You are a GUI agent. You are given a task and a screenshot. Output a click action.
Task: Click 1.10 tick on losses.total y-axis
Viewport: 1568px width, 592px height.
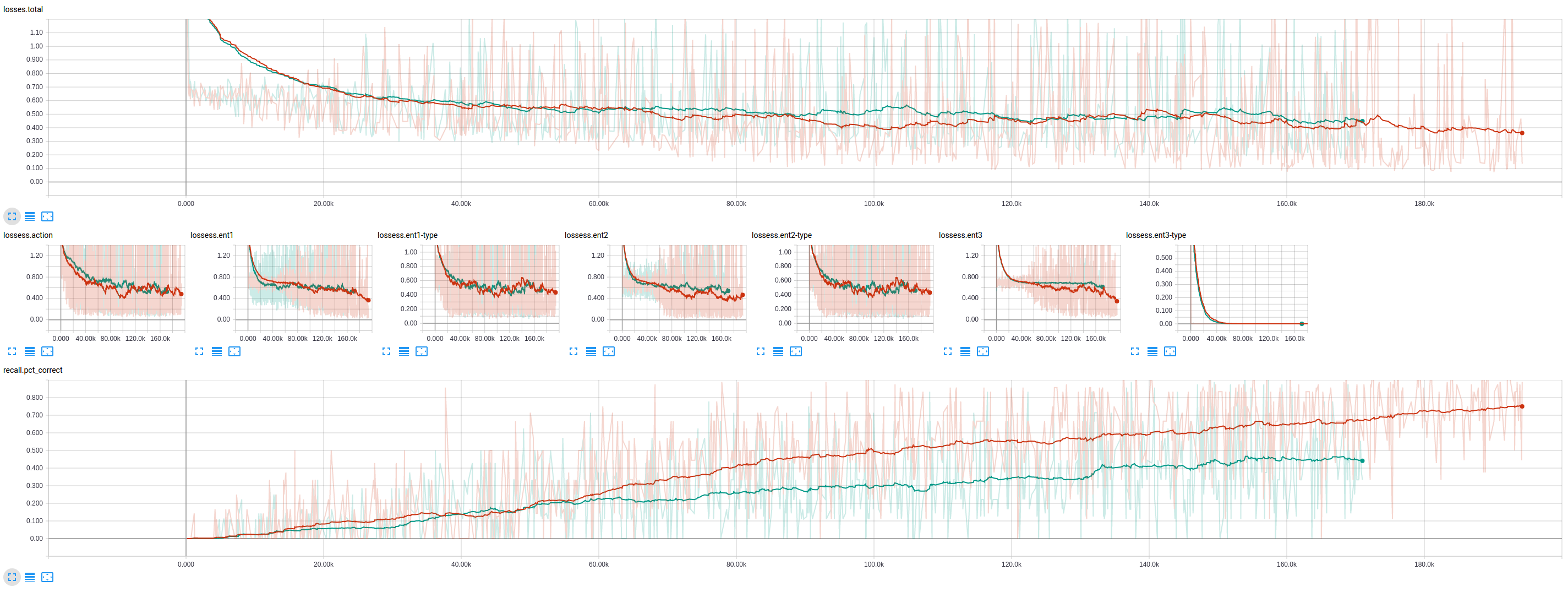tap(36, 32)
